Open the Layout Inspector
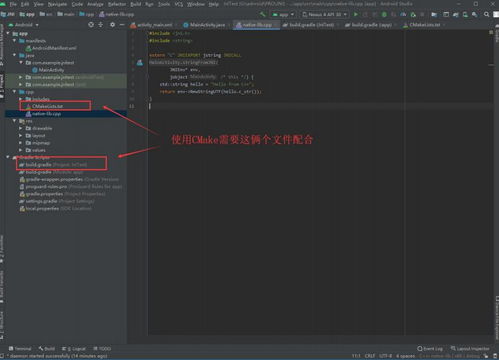Image resolution: width=499 pixels, height=360 pixels. (x=470, y=348)
